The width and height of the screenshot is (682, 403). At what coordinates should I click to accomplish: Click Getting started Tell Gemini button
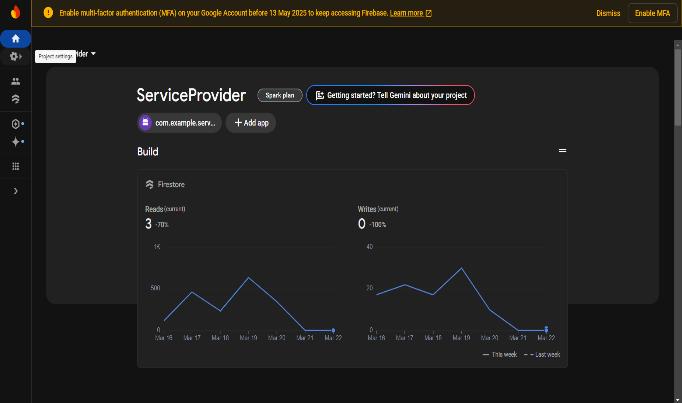(x=391, y=95)
